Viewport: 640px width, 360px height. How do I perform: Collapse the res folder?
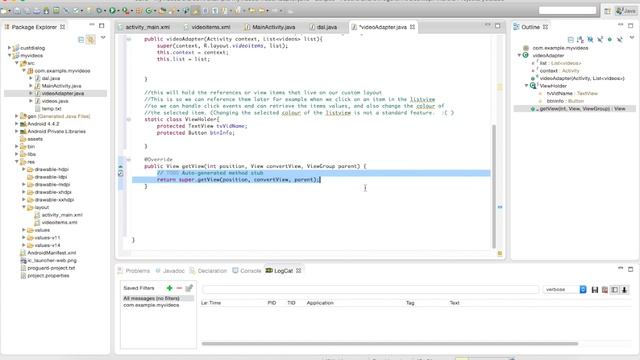pyautogui.click(x=16, y=162)
